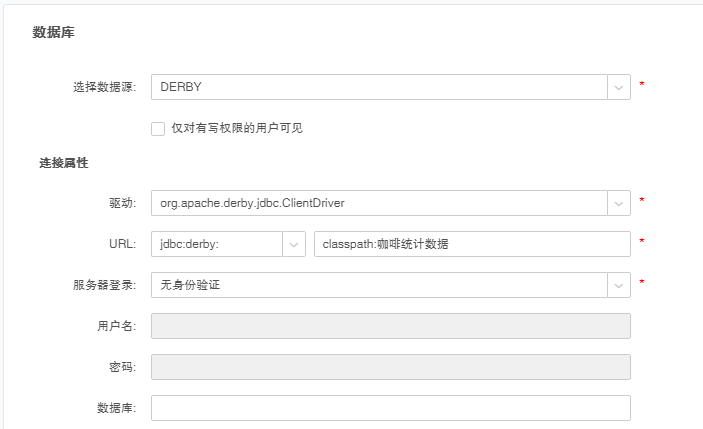Viewport: 703px width, 429px height.
Task: Expand the 驱动 dropdown arrow
Action: coord(619,203)
